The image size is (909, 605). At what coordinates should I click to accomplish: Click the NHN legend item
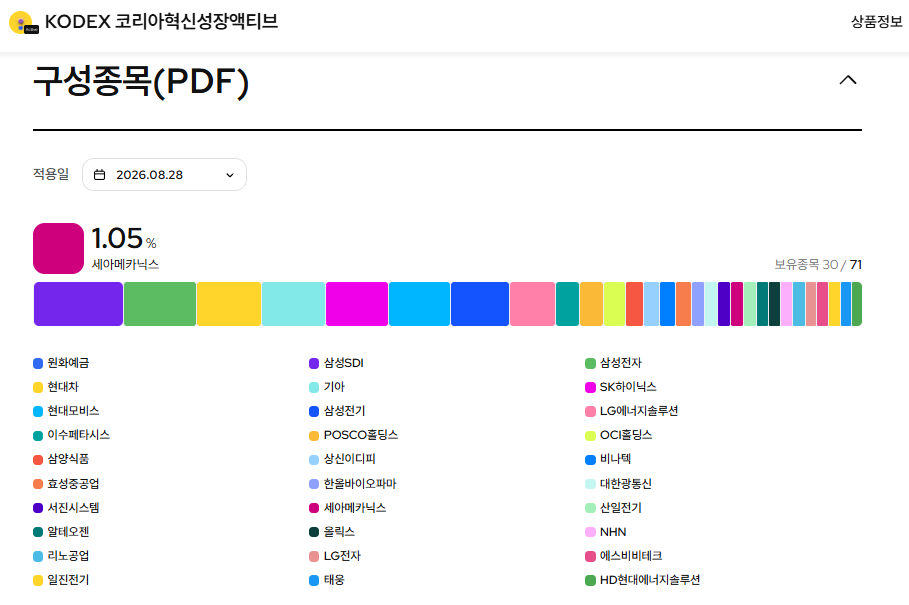point(606,531)
